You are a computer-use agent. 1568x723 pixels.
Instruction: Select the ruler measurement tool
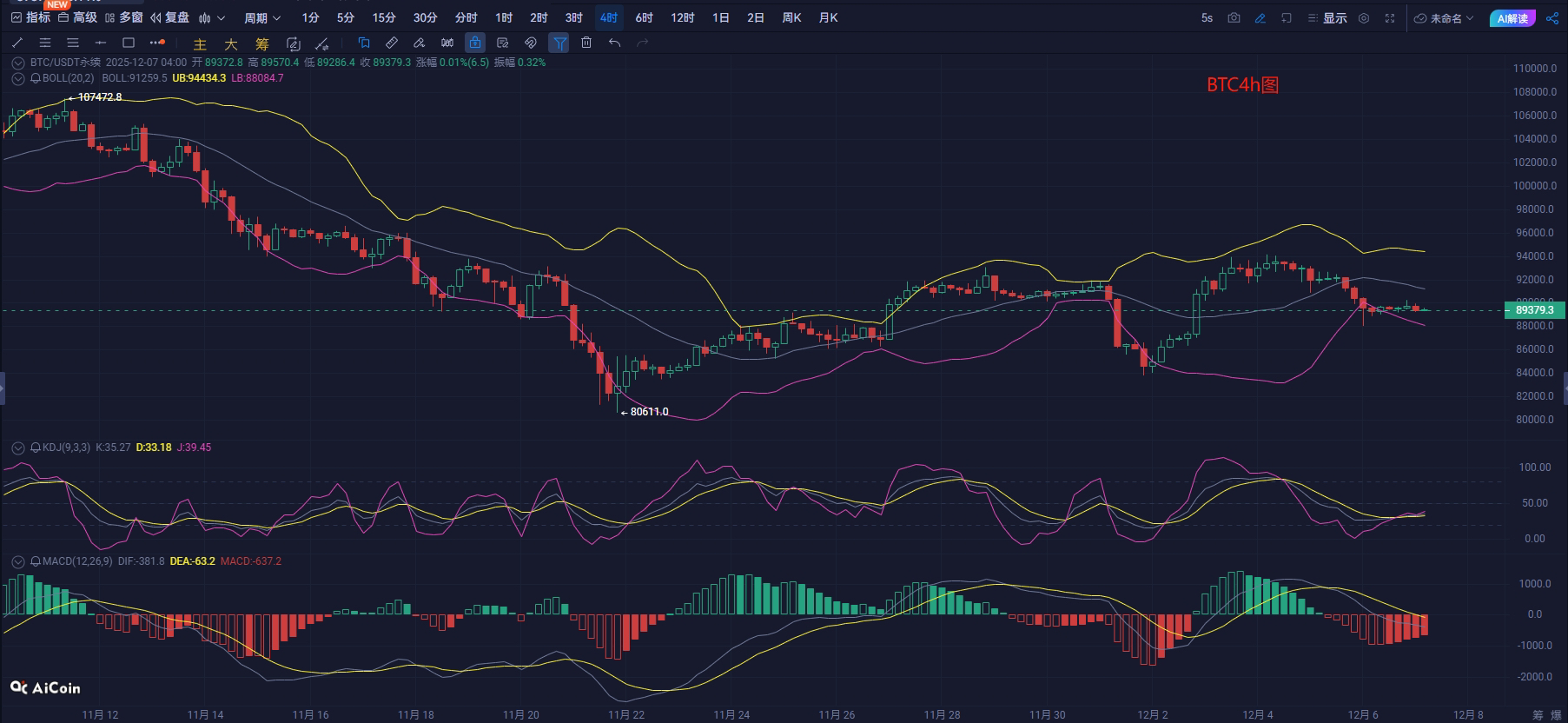(x=392, y=43)
